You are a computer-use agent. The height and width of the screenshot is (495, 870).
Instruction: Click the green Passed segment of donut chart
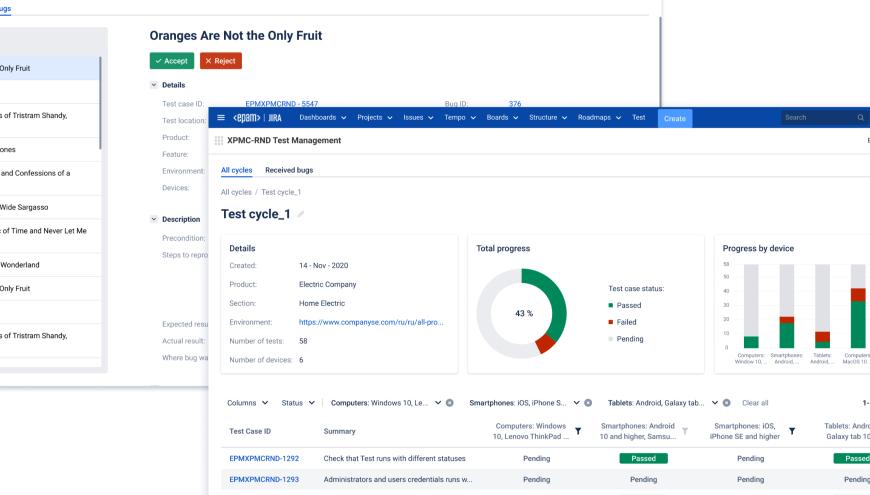tap(555, 298)
